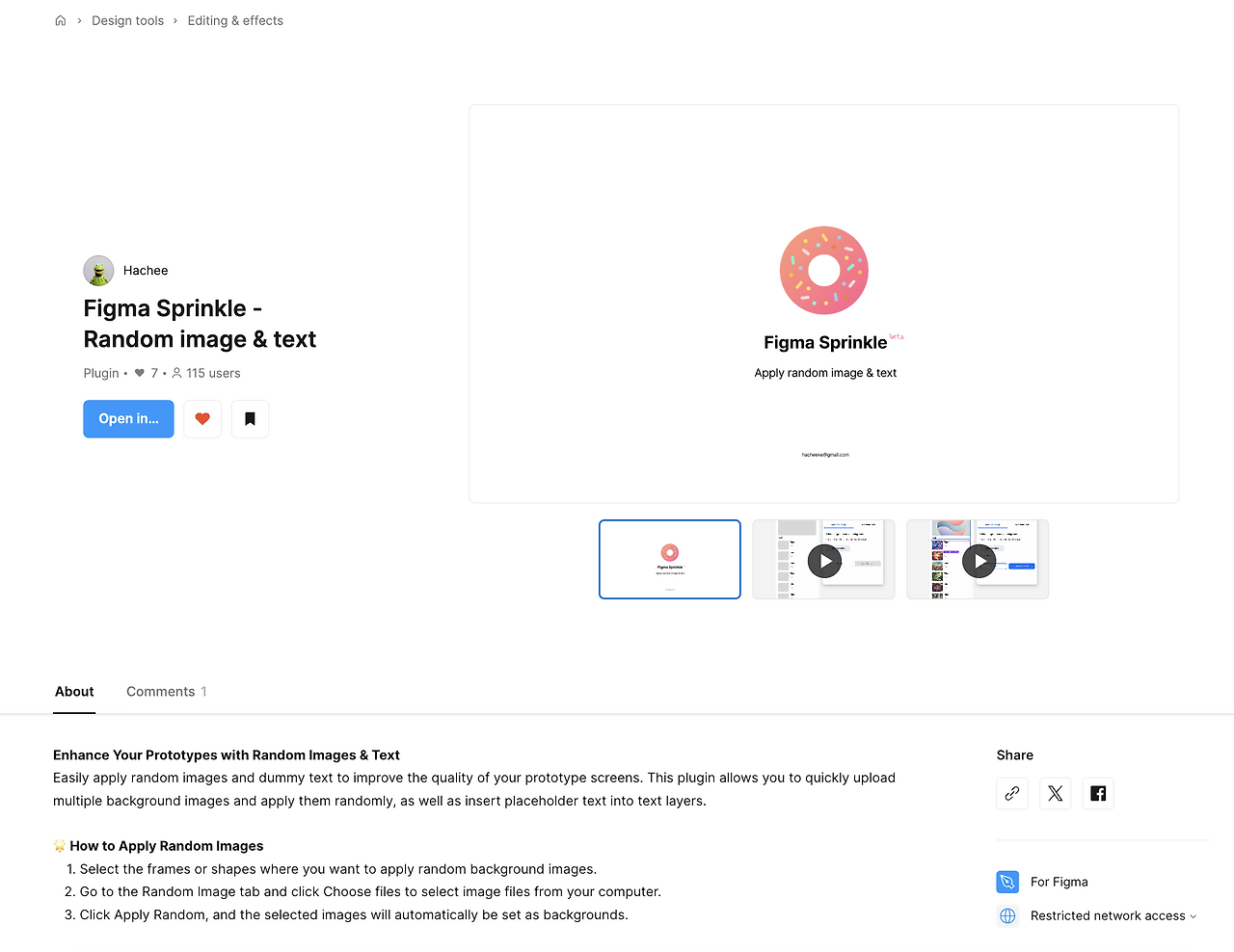Switch to the Comments tab
The width and height of the screenshot is (1234, 952).
click(x=166, y=692)
